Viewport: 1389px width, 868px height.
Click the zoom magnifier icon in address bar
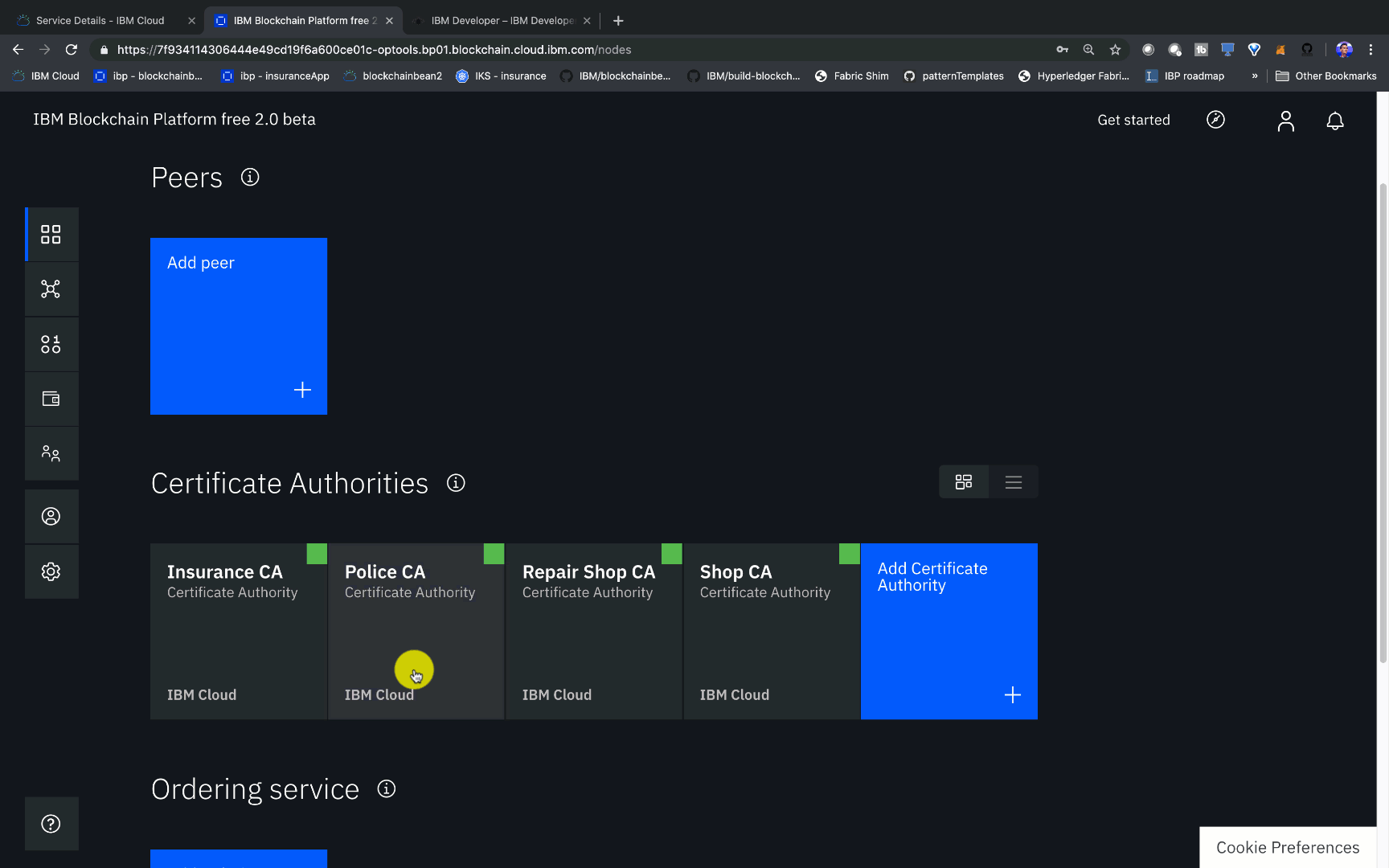pyautogui.click(x=1088, y=50)
